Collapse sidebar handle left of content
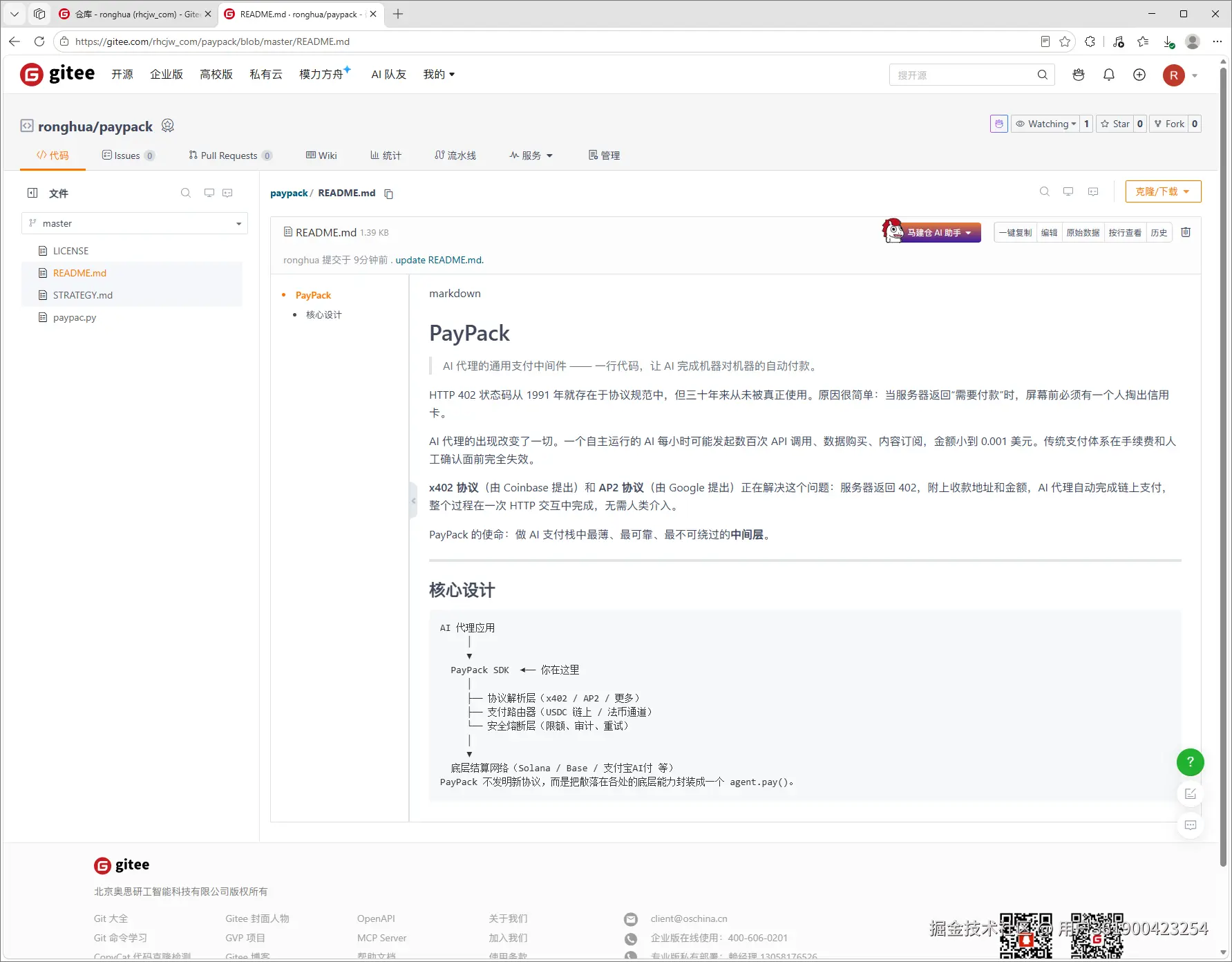 413,500
